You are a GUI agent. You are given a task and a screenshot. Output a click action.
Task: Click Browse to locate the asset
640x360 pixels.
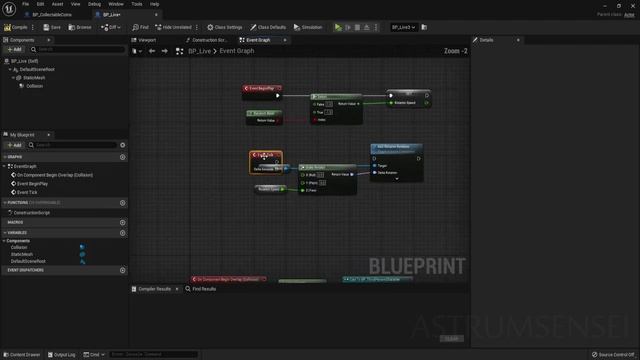pos(80,27)
